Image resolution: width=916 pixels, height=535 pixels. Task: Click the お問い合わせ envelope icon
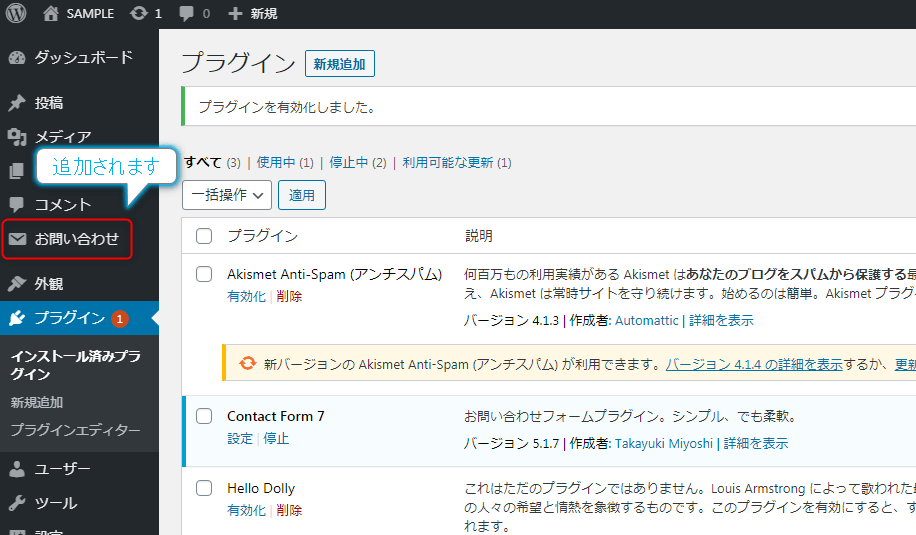tap(17, 238)
